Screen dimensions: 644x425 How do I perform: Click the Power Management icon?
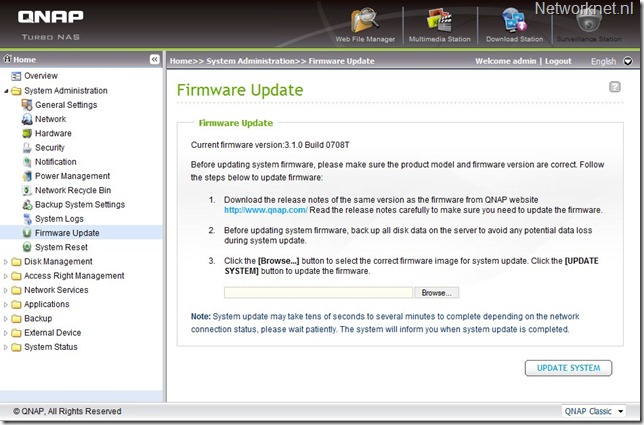click(27, 176)
